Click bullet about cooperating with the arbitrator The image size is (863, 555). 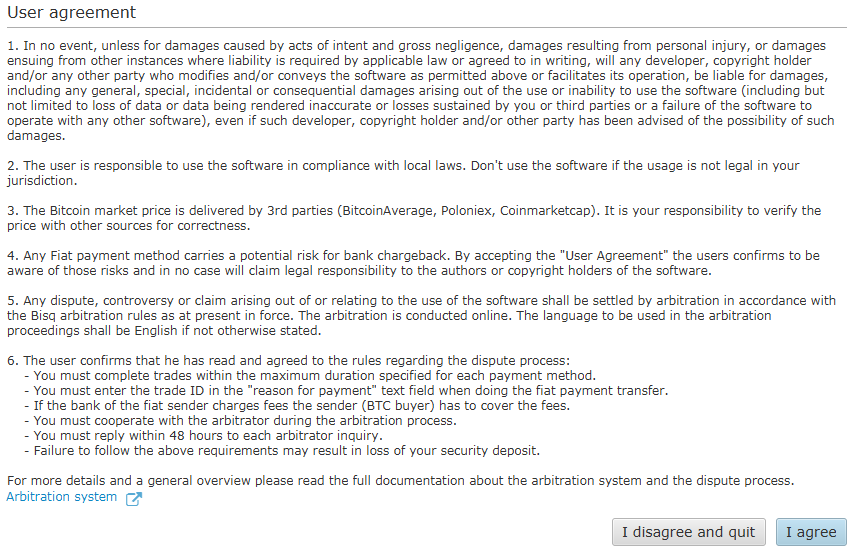point(241,421)
